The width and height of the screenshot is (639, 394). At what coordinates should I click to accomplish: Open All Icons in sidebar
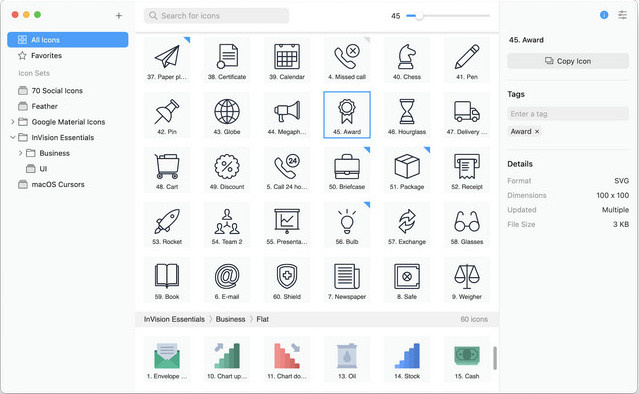[x=68, y=40]
